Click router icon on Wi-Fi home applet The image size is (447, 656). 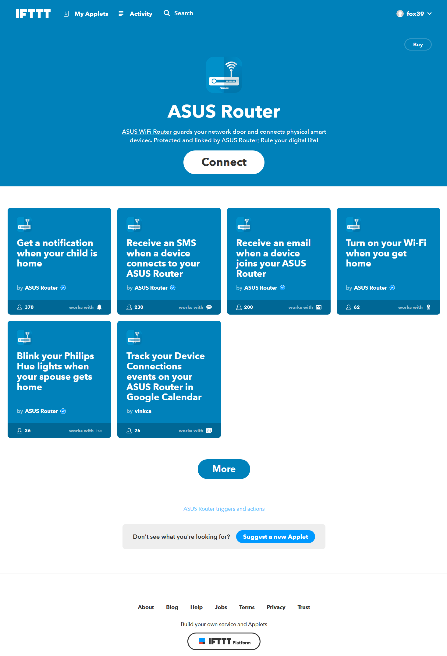pos(353,224)
